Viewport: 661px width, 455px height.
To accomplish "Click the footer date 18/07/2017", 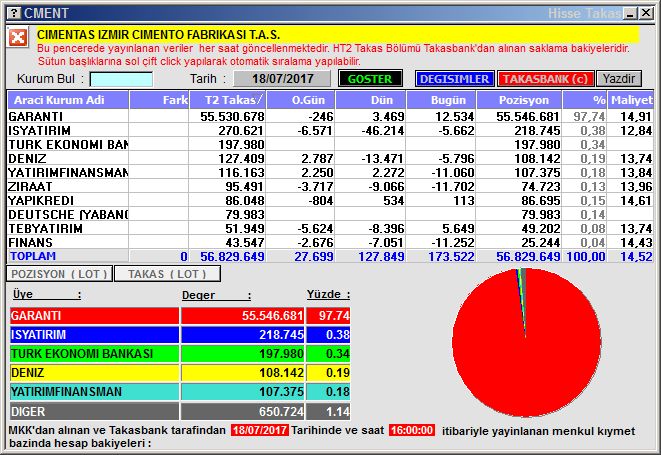I will pyautogui.click(x=260, y=430).
